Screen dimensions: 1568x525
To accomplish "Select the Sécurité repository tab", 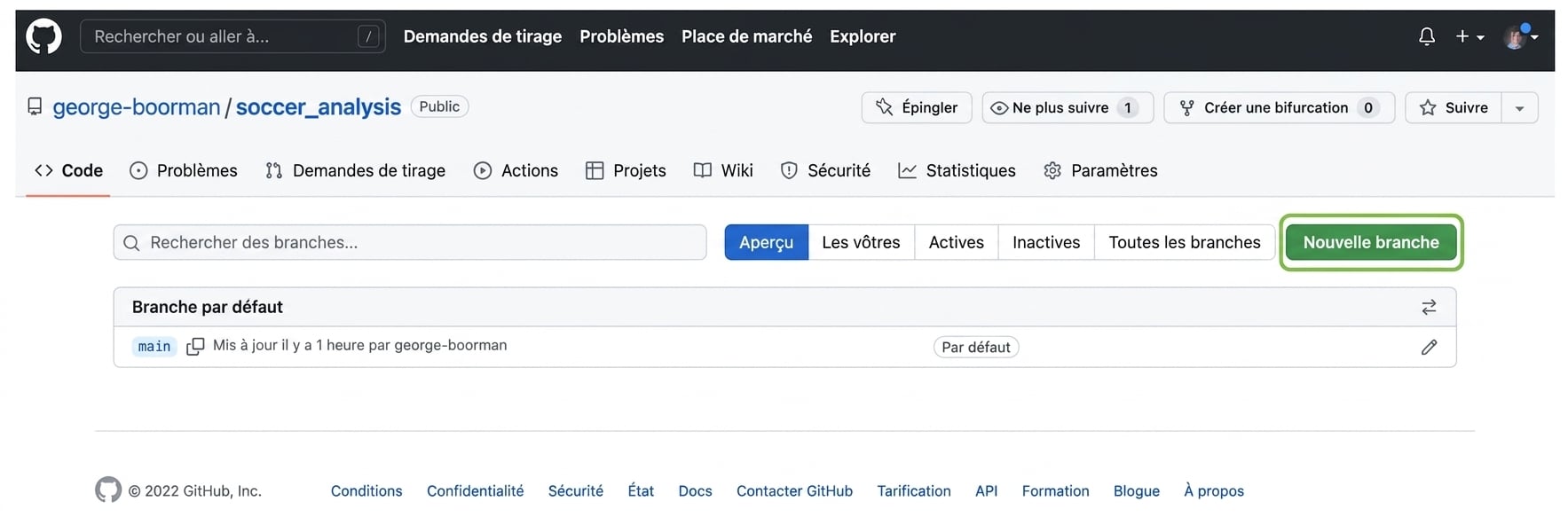I will [825, 170].
